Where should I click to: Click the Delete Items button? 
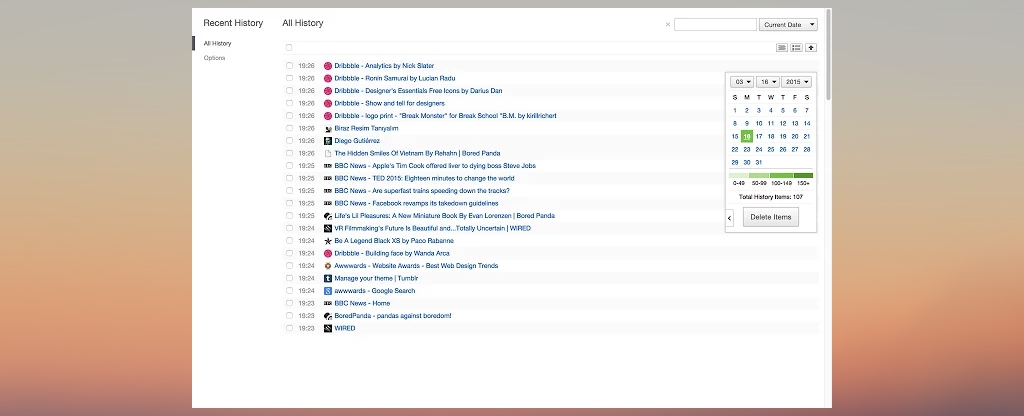[771, 217]
